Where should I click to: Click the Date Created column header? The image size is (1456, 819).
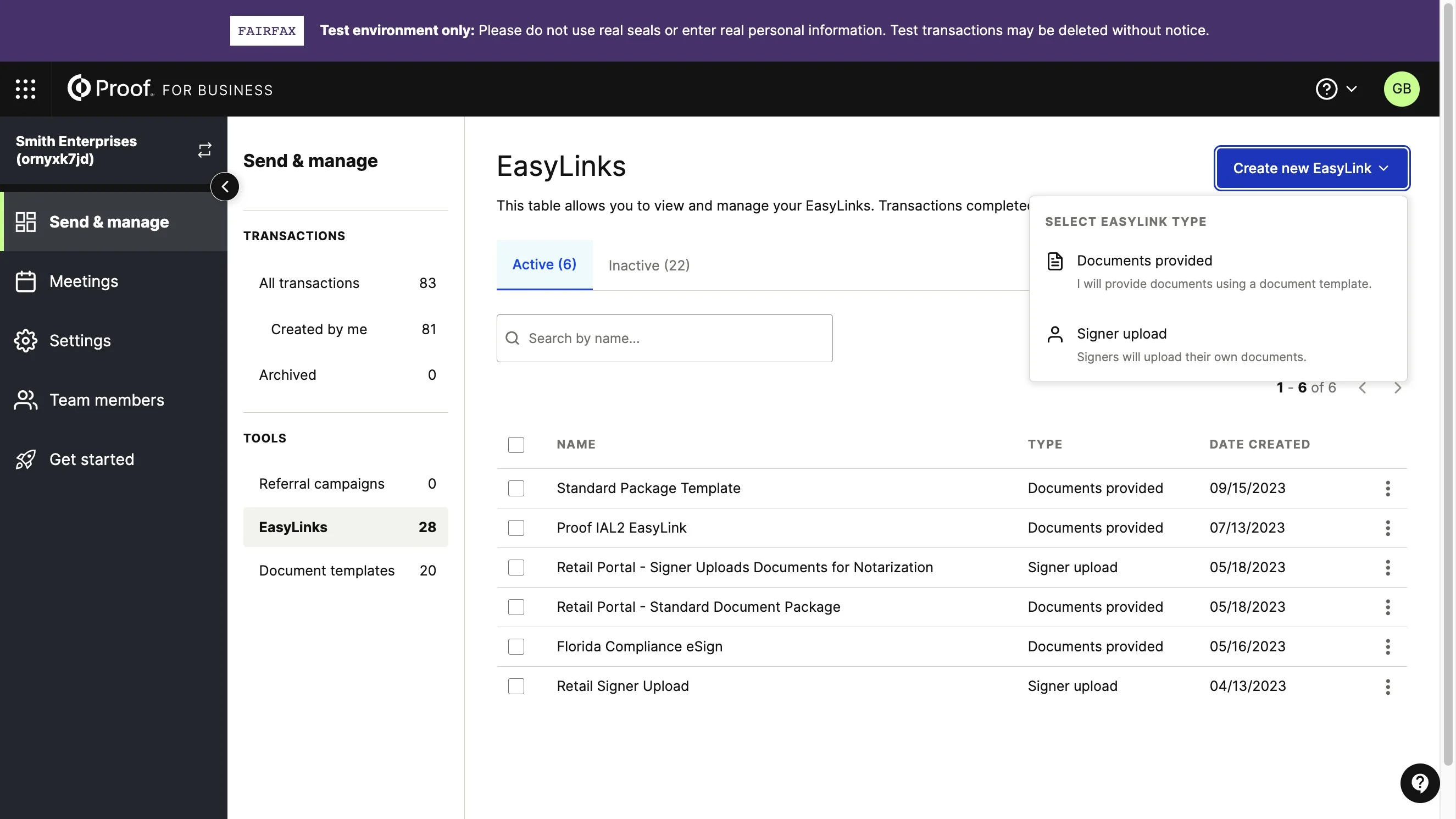[x=1259, y=445]
